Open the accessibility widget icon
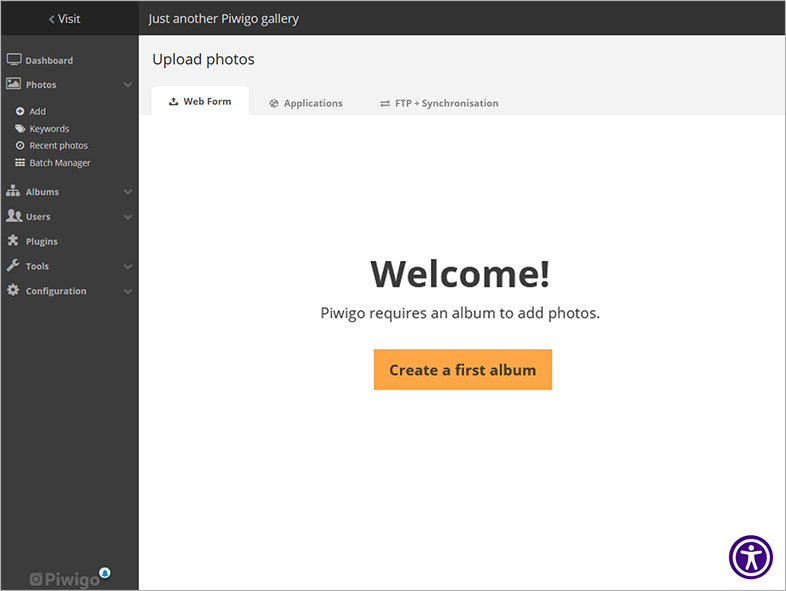 click(751, 557)
